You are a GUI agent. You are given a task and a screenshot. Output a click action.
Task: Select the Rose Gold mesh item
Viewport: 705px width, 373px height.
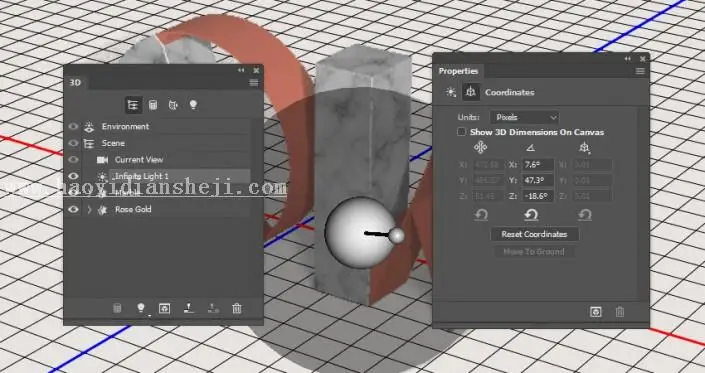(x=133, y=209)
